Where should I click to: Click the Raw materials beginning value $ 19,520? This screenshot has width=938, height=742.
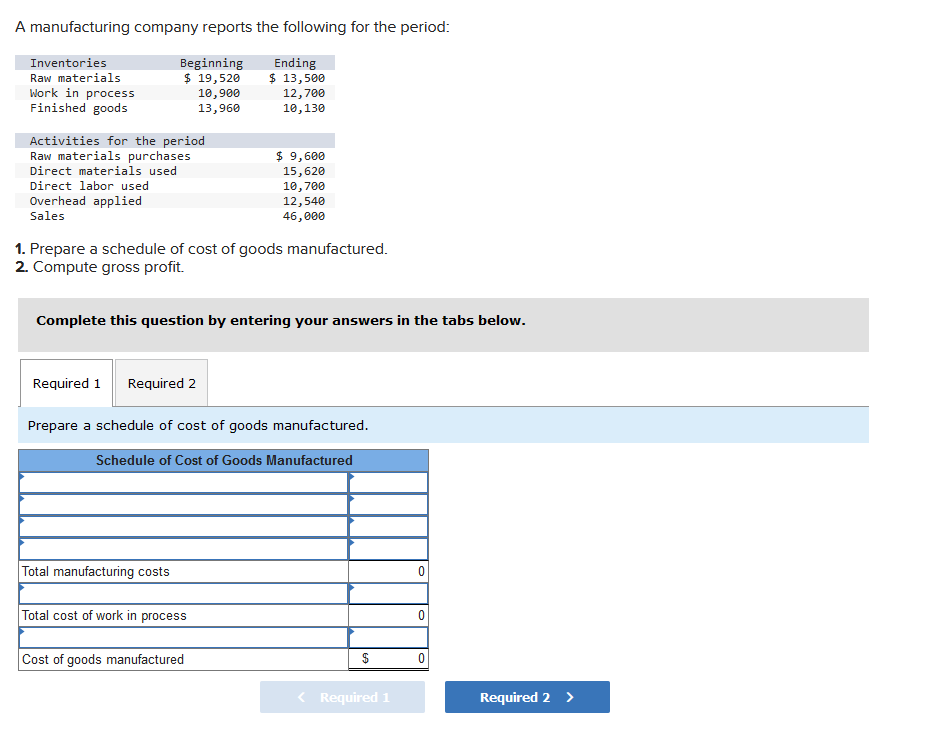(212, 78)
